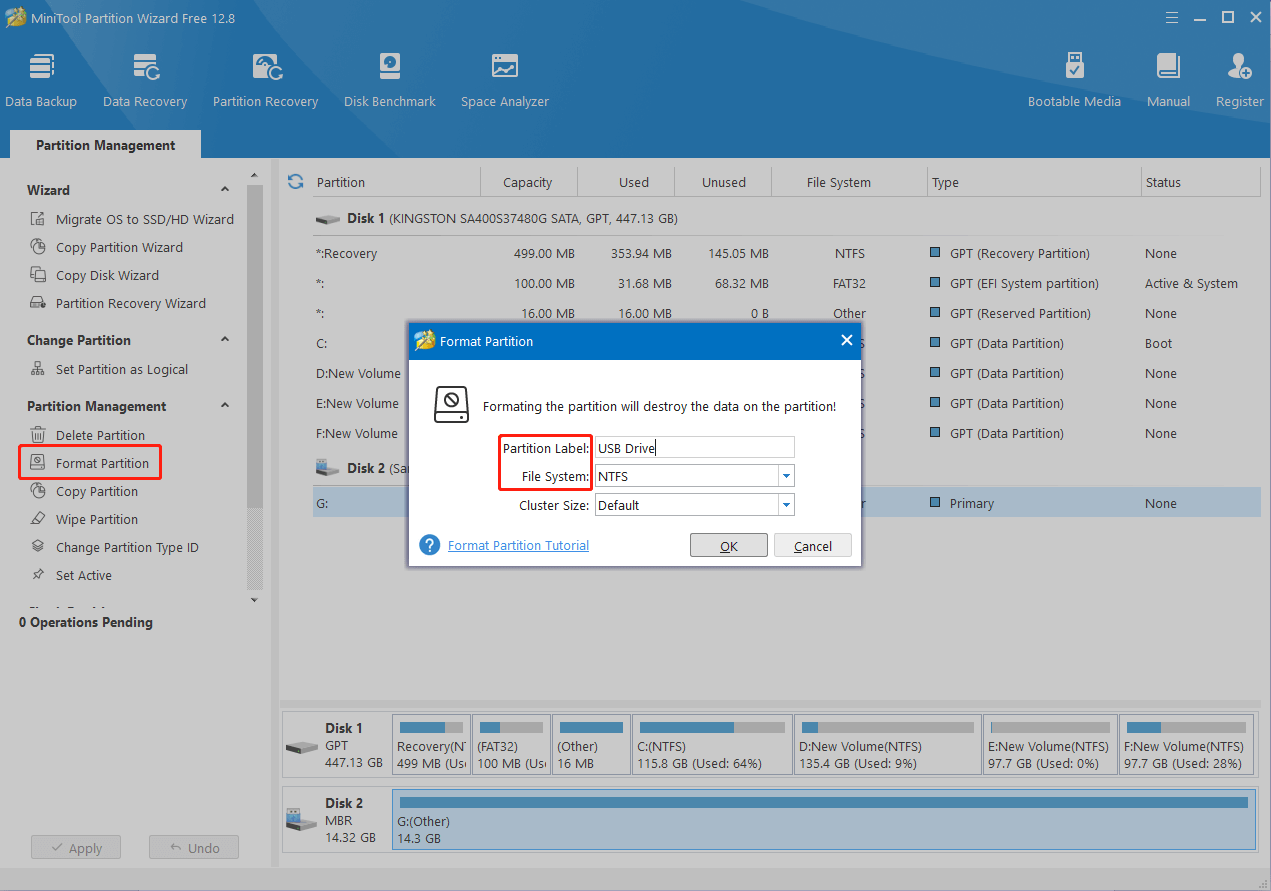The height and width of the screenshot is (891, 1271).
Task: Run Disk Benchmark
Action: (x=389, y=78)
